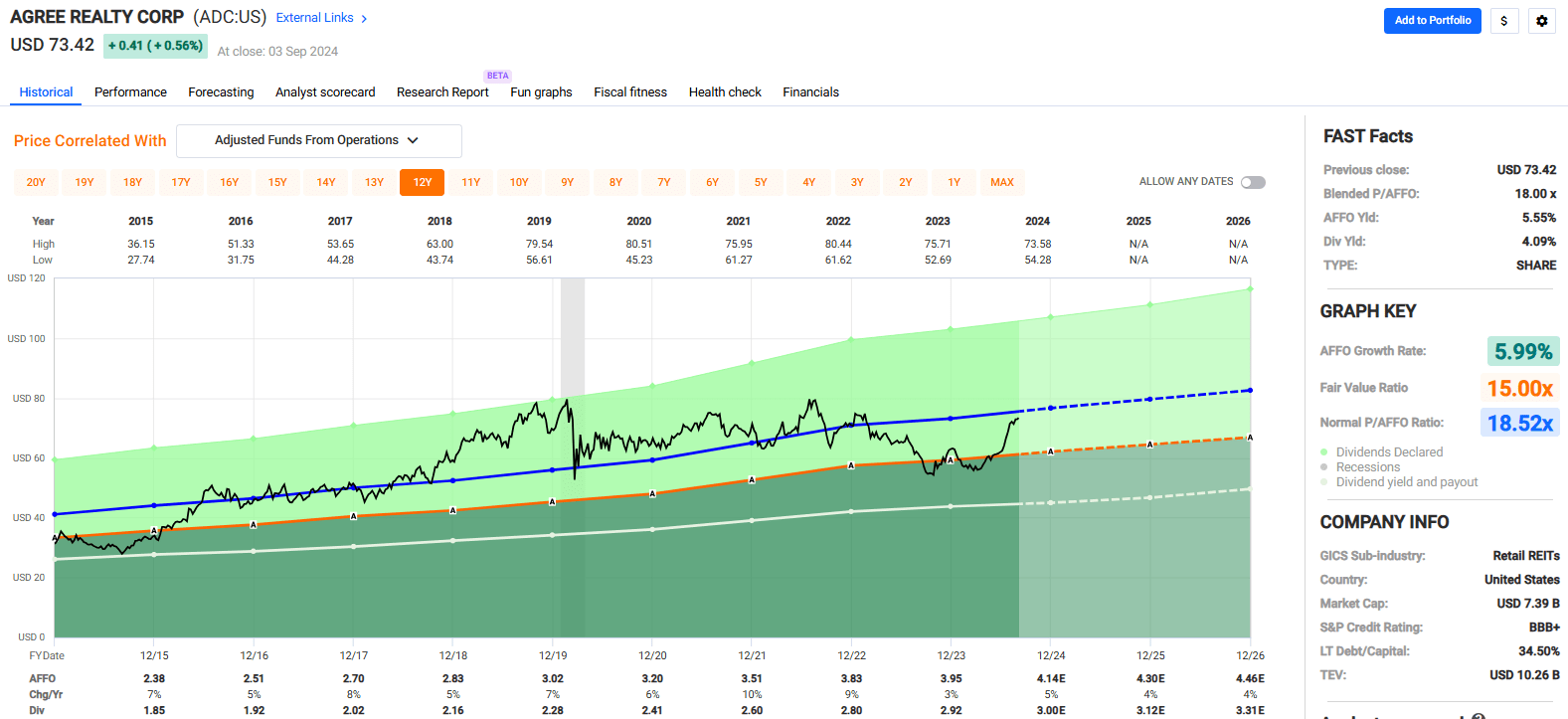Select the 16Y time range

229,182
